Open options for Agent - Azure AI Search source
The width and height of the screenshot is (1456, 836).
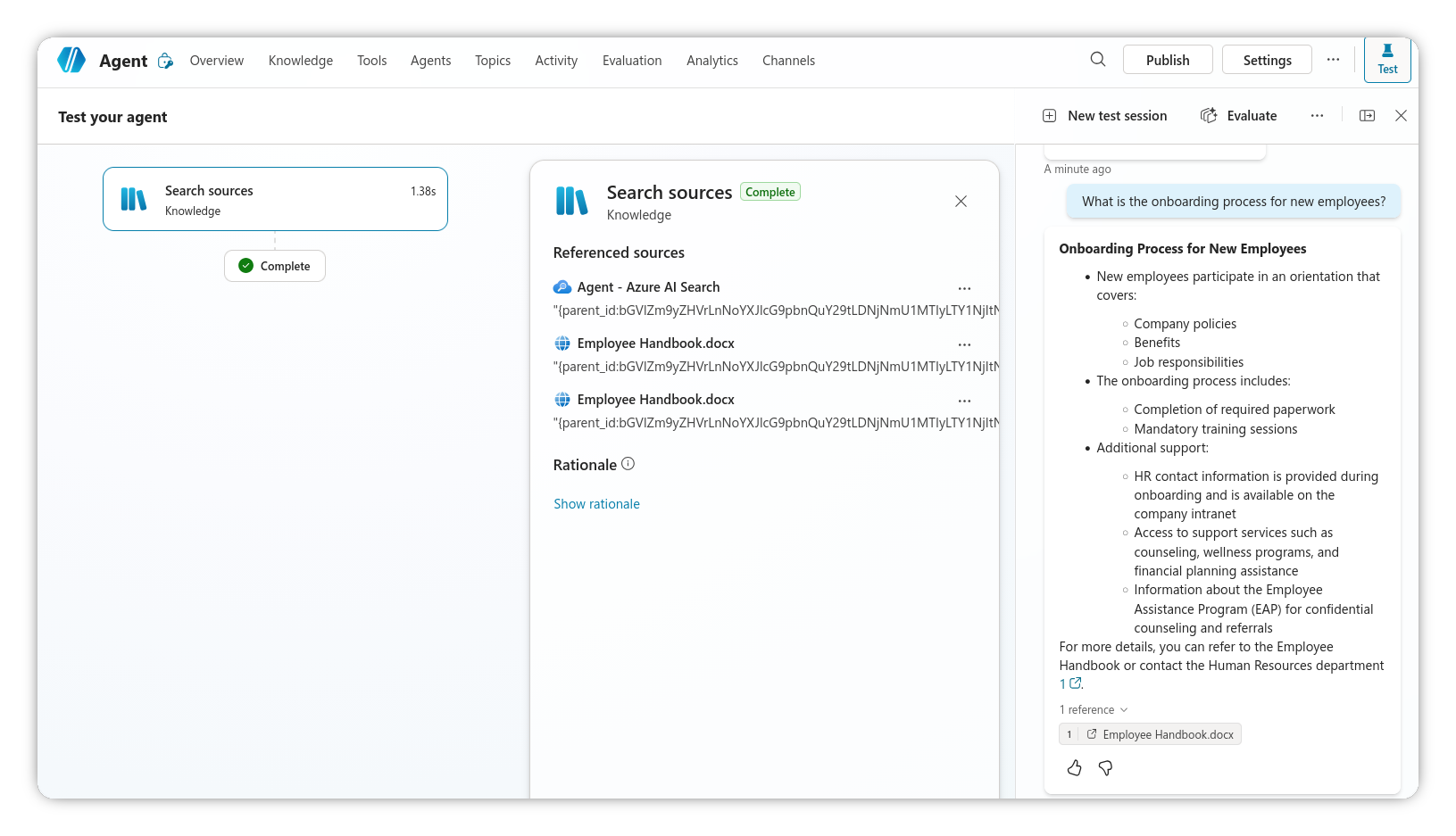point(964,288)
